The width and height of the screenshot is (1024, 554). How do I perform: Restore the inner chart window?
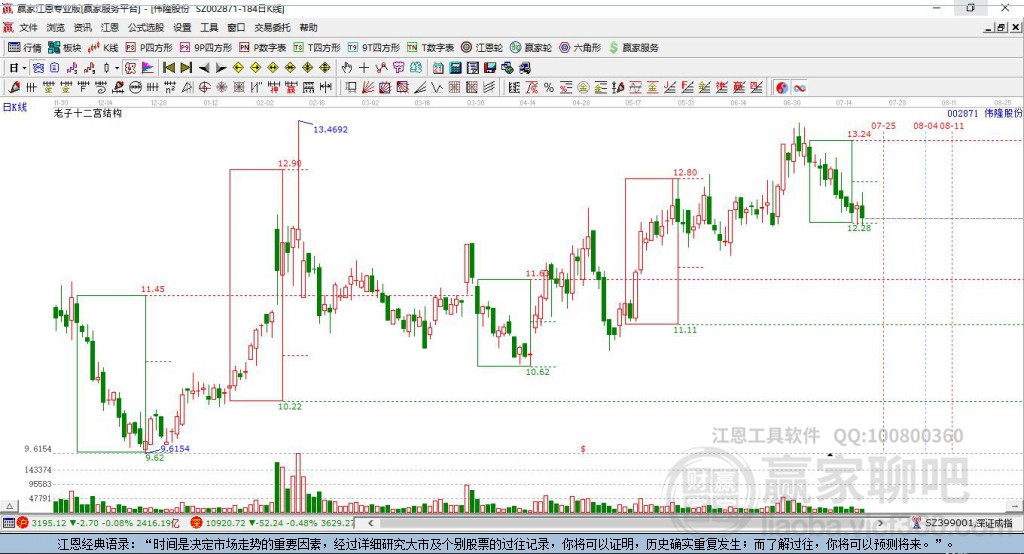point(1002,27)
